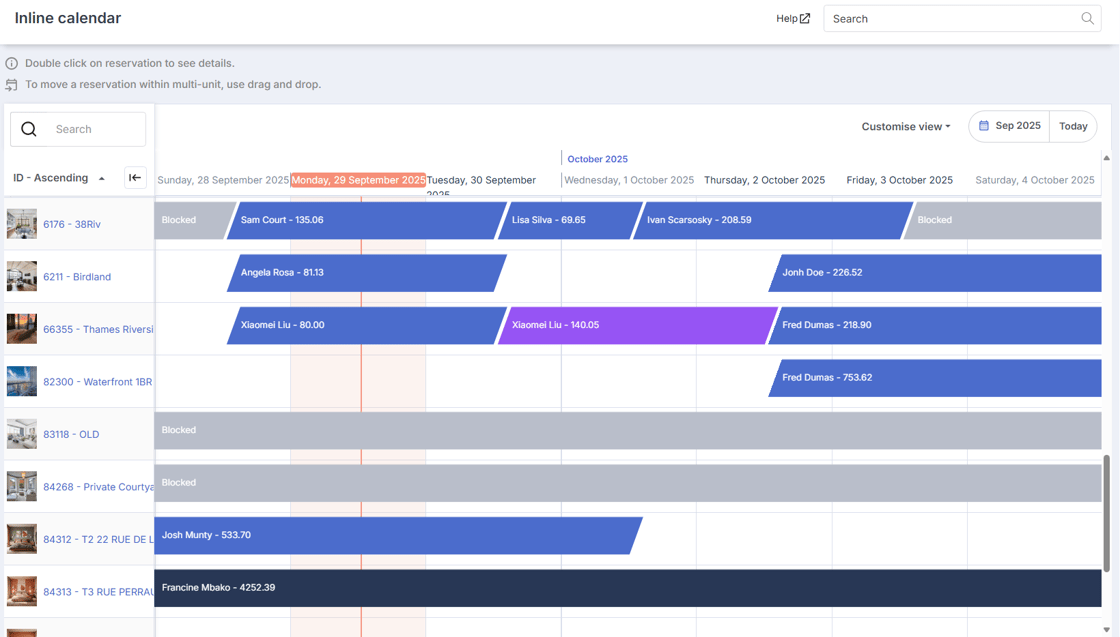1120x637 pixels.
Task: Open property 82300 - Waterfront 1BR
Action: click(97, 382)
